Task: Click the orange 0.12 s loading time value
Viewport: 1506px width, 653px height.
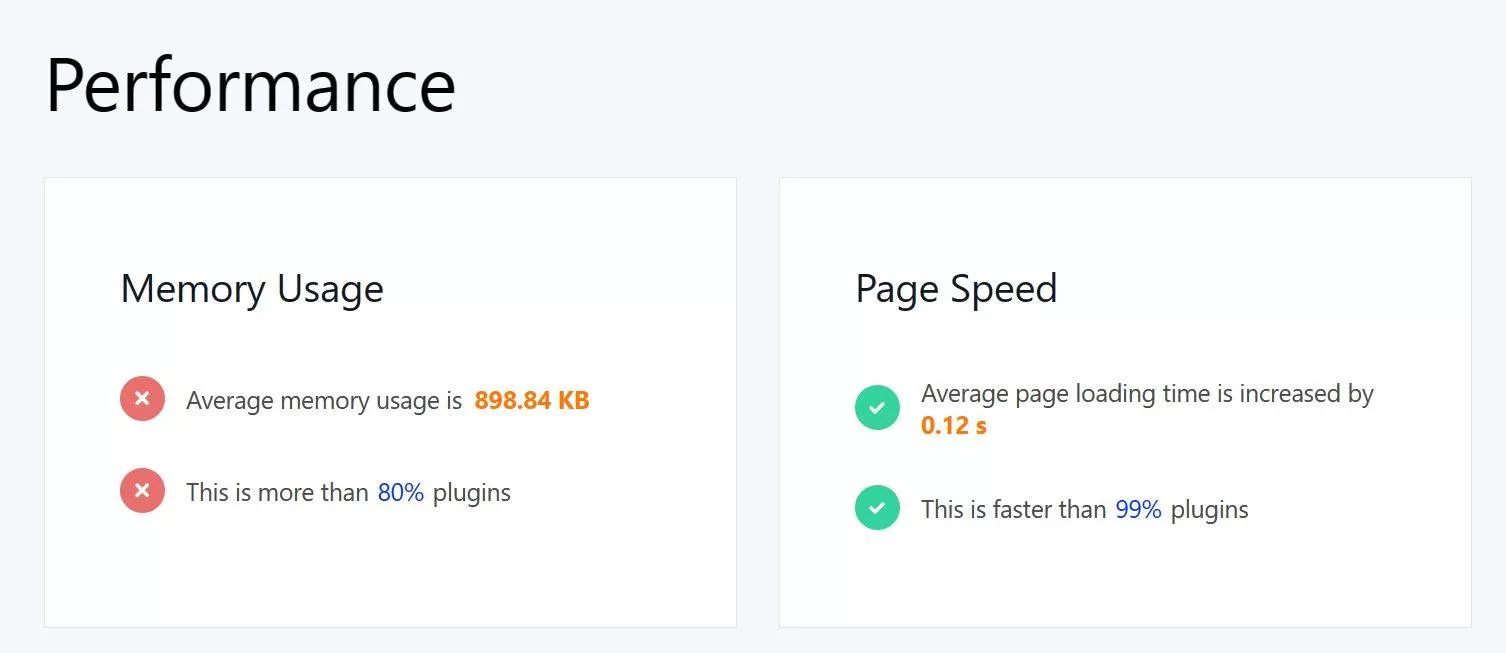Action: click(953, 425)
